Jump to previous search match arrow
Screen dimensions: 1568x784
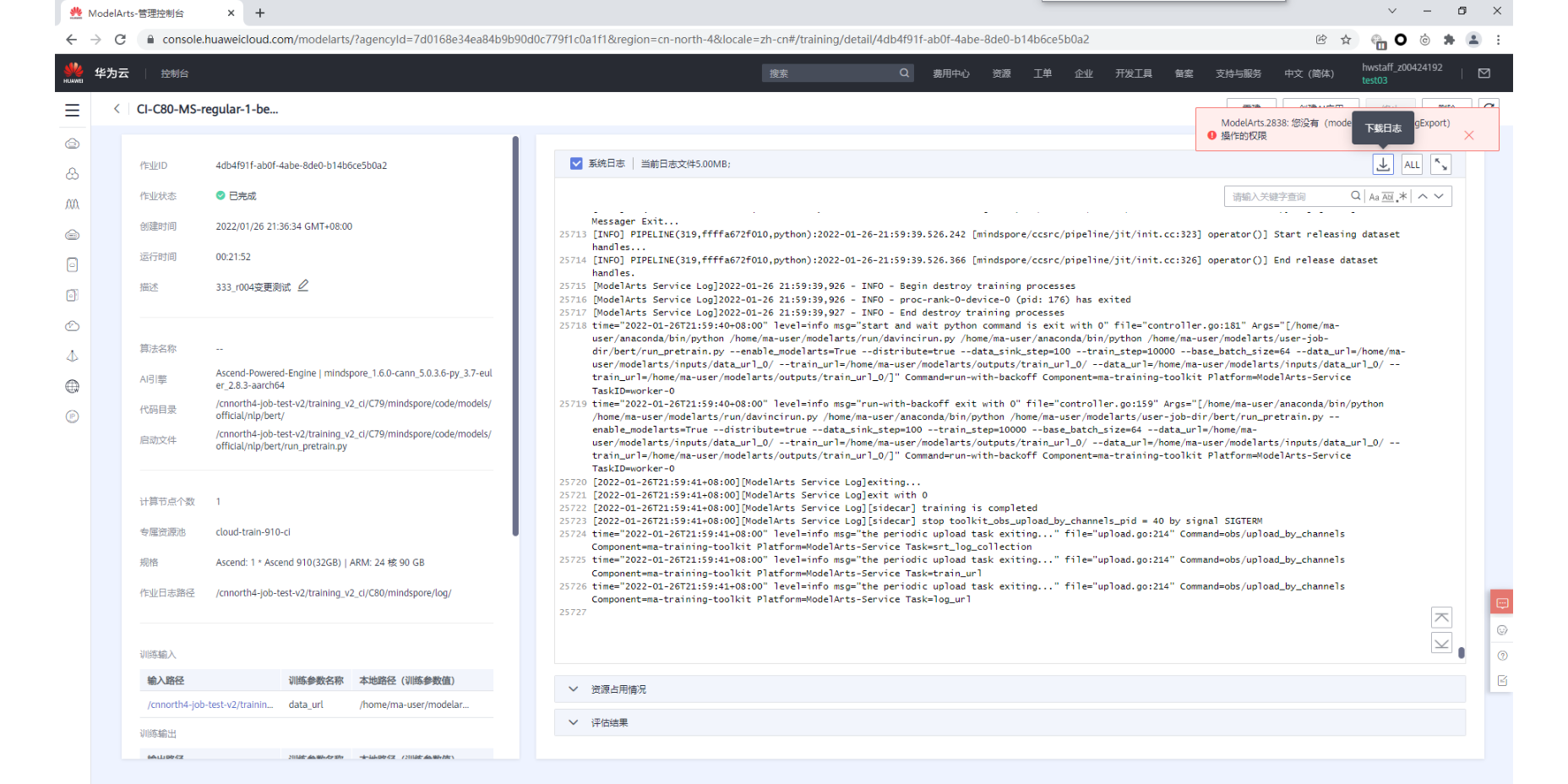pos(1423,196)
